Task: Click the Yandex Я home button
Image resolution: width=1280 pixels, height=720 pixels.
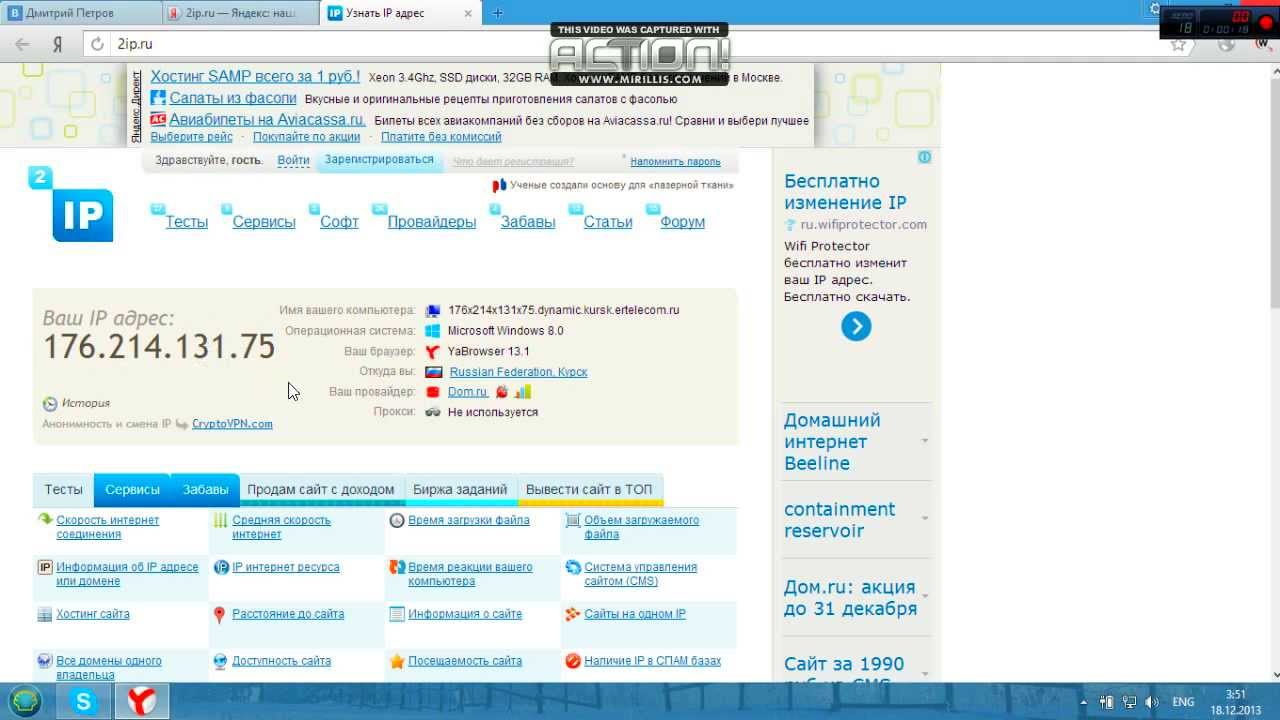Action: coord(58,44)
